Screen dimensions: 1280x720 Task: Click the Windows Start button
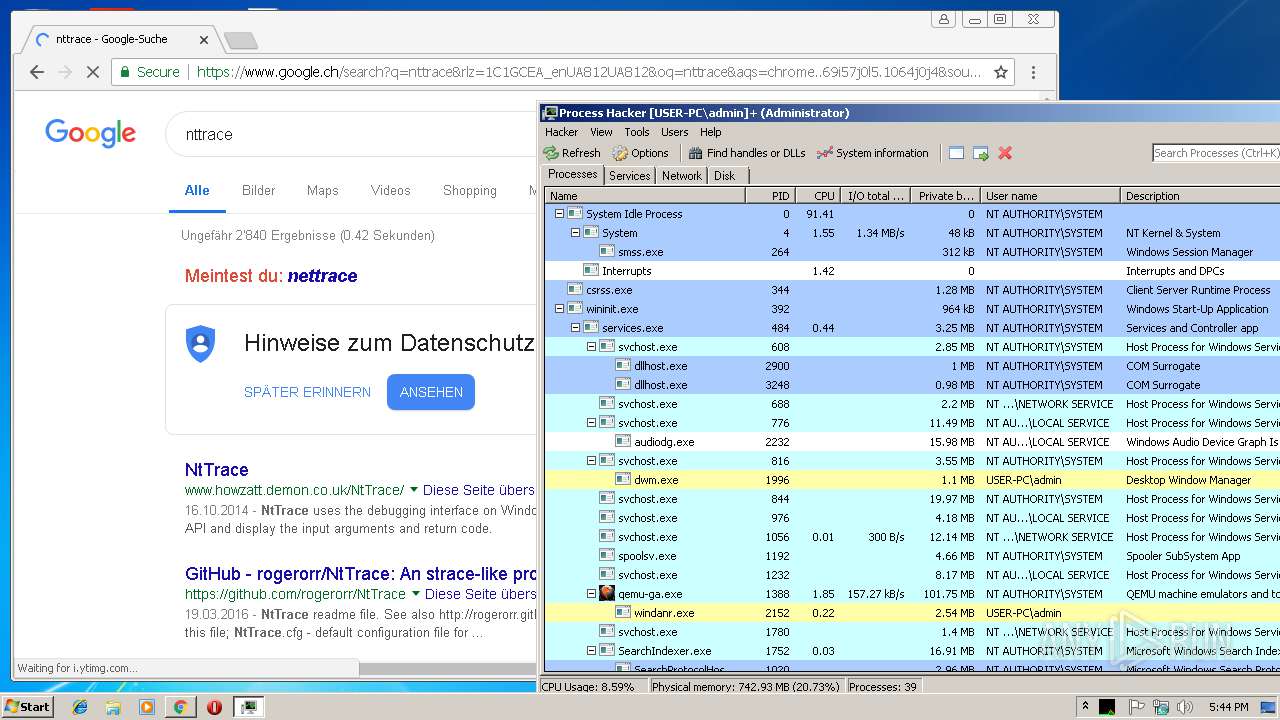click(27, 706)
